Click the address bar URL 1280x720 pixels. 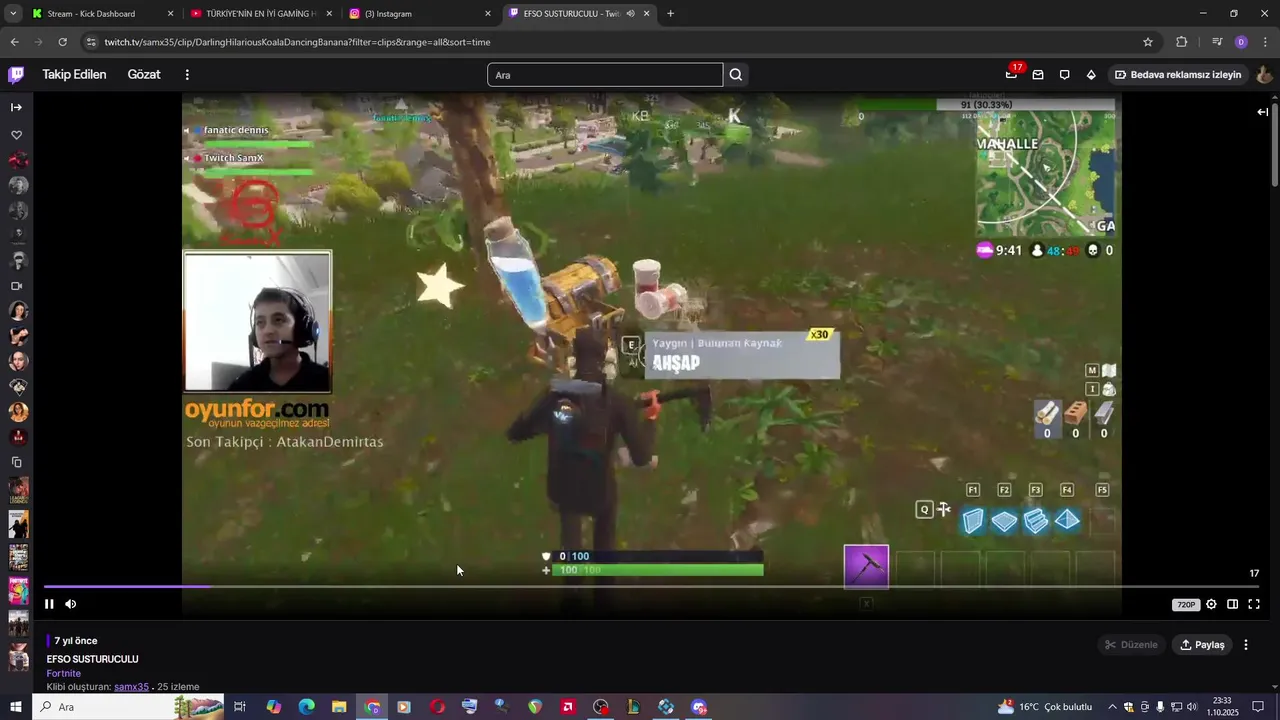coord(297,42)
